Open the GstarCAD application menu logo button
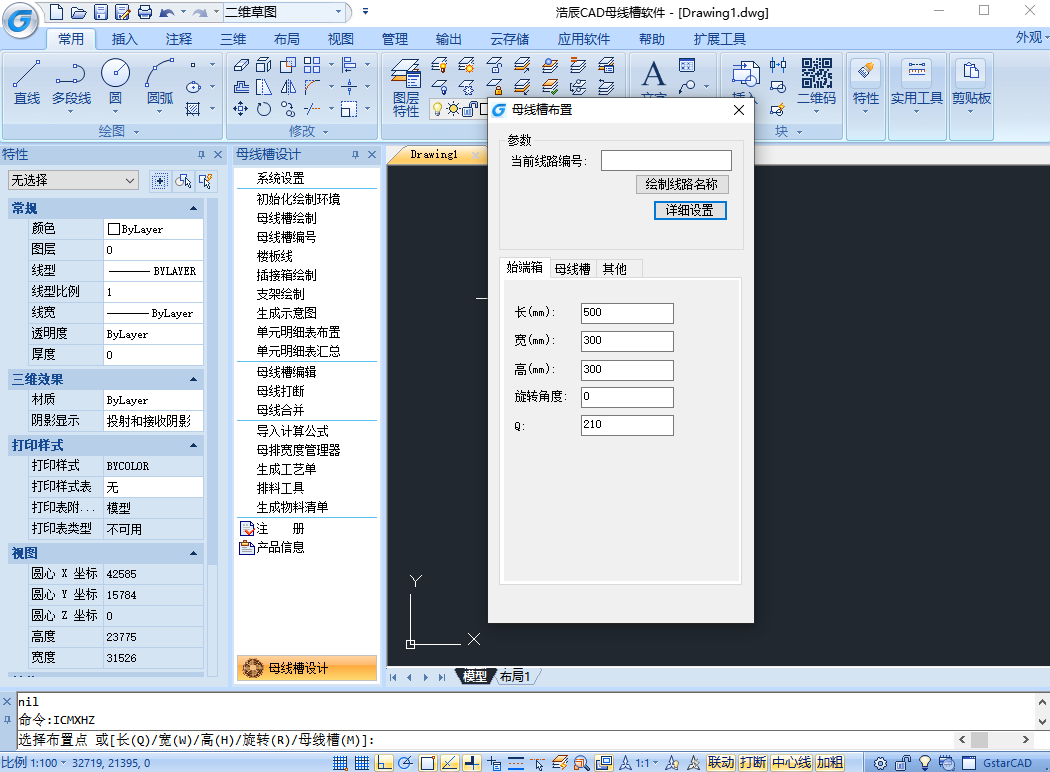 tap(20, 20)
